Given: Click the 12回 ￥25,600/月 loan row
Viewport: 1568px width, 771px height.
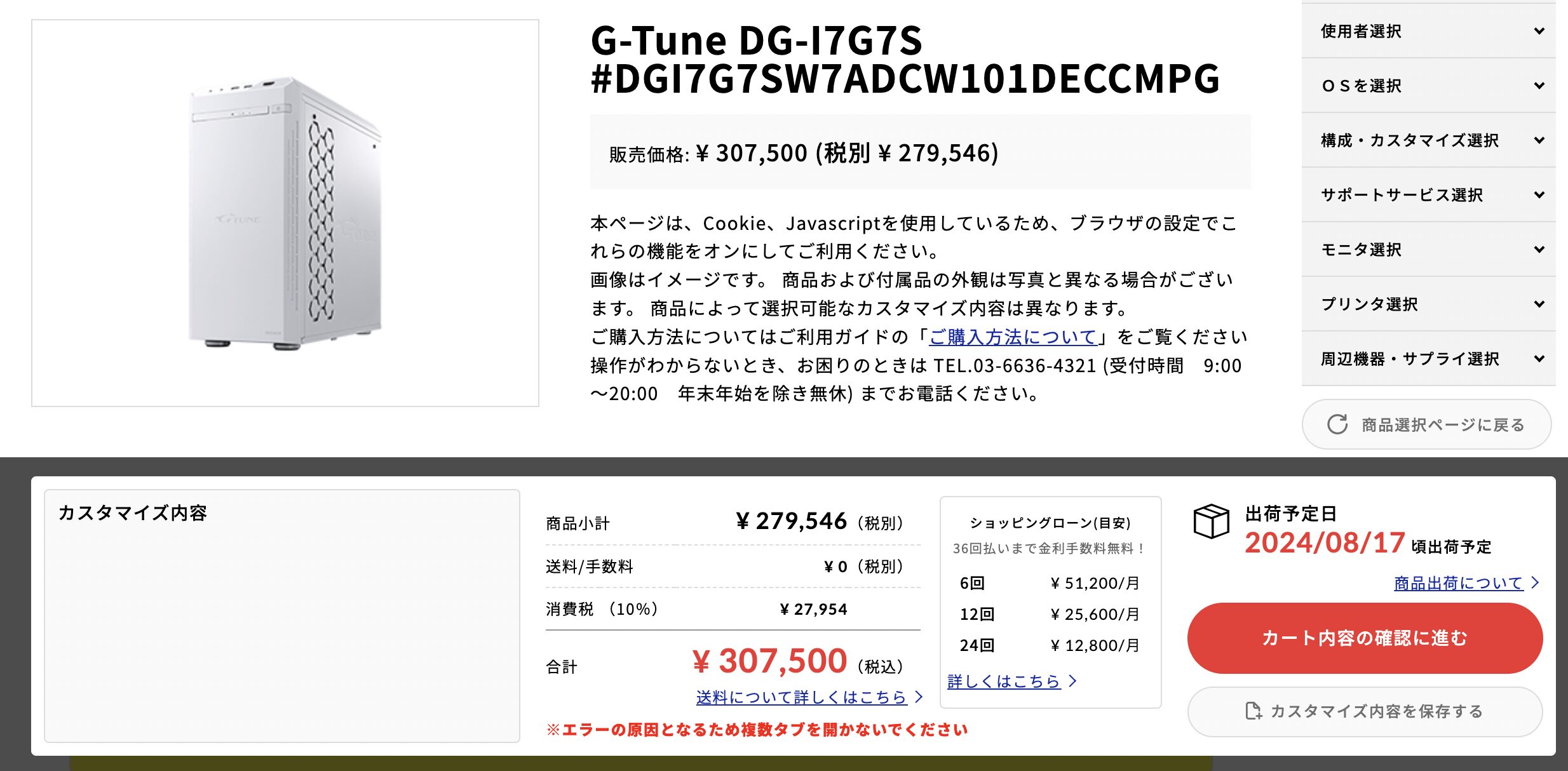Looking at the screenshot, I should (1050, 614).
